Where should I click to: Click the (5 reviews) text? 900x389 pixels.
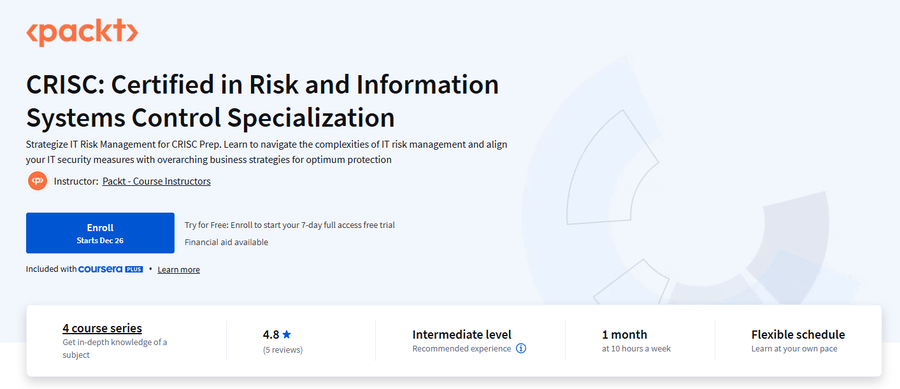[283, 349]
